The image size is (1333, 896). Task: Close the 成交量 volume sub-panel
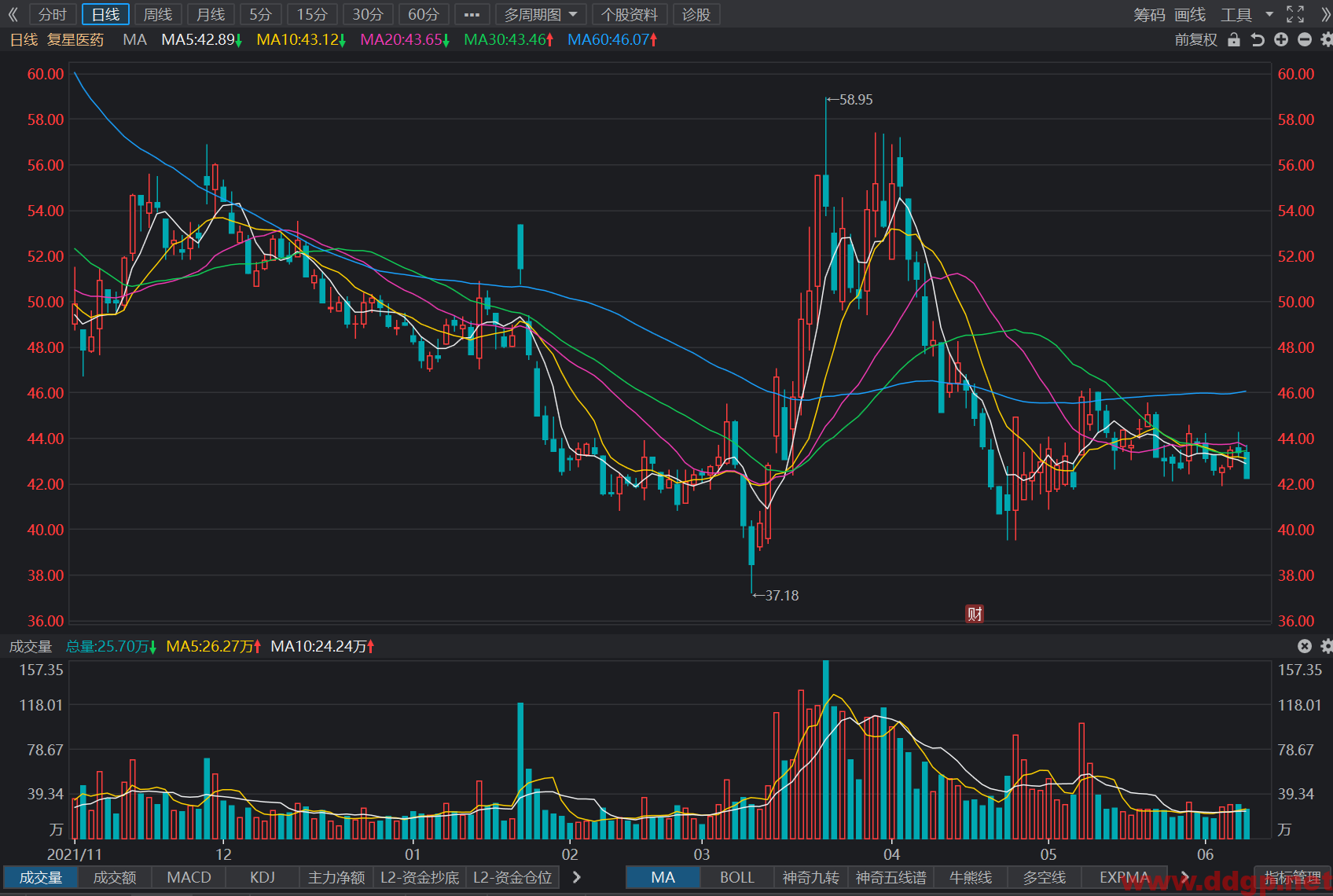[1305, 646]
